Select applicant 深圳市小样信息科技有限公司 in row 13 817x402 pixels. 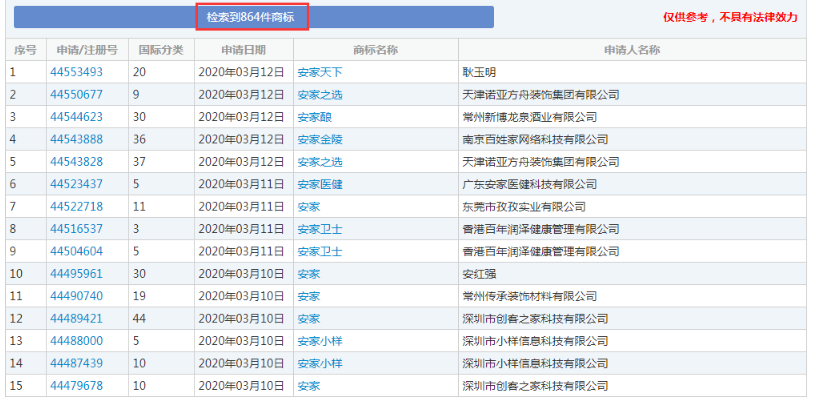click(x=535, y=341)
